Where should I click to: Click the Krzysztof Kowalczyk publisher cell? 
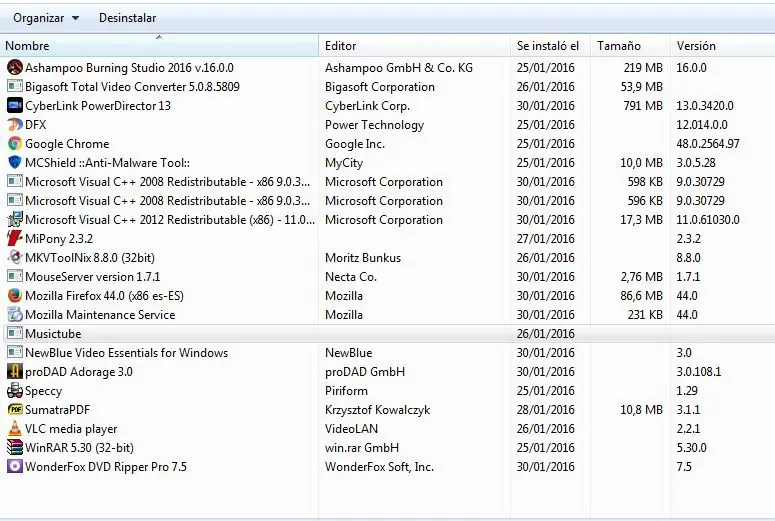point(377,409)
